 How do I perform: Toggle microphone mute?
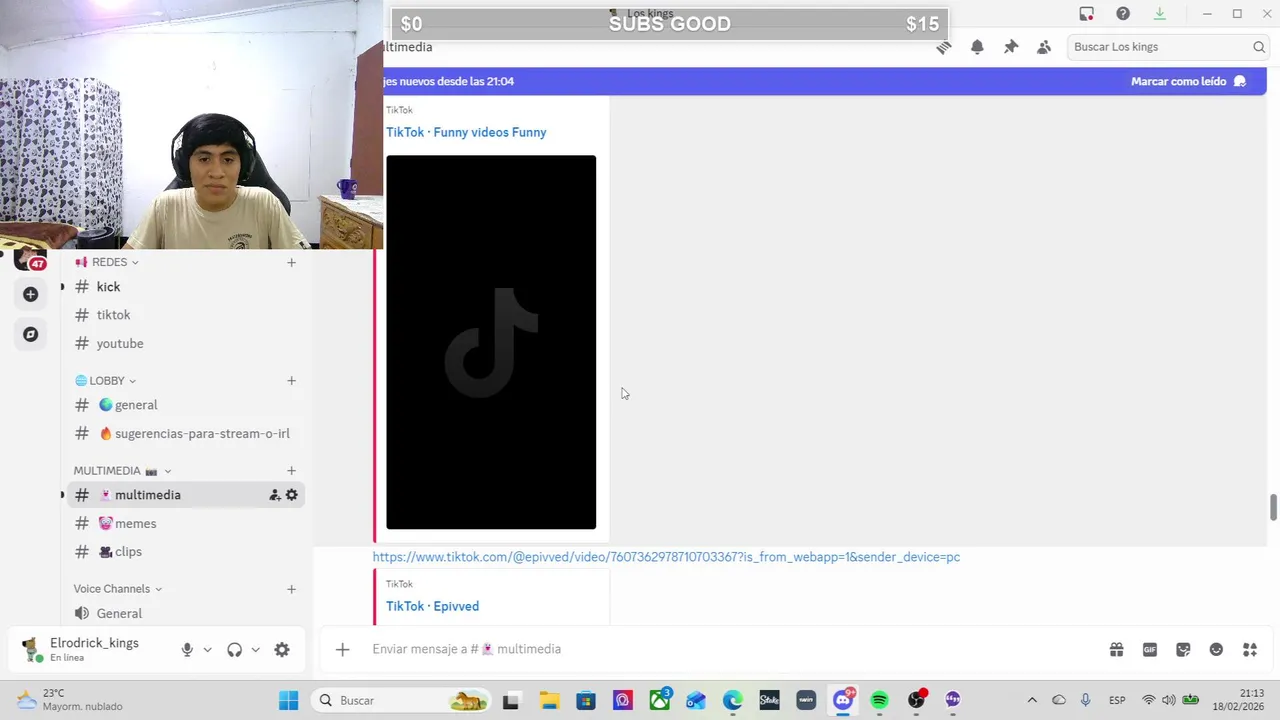click(x=187, y=650)
